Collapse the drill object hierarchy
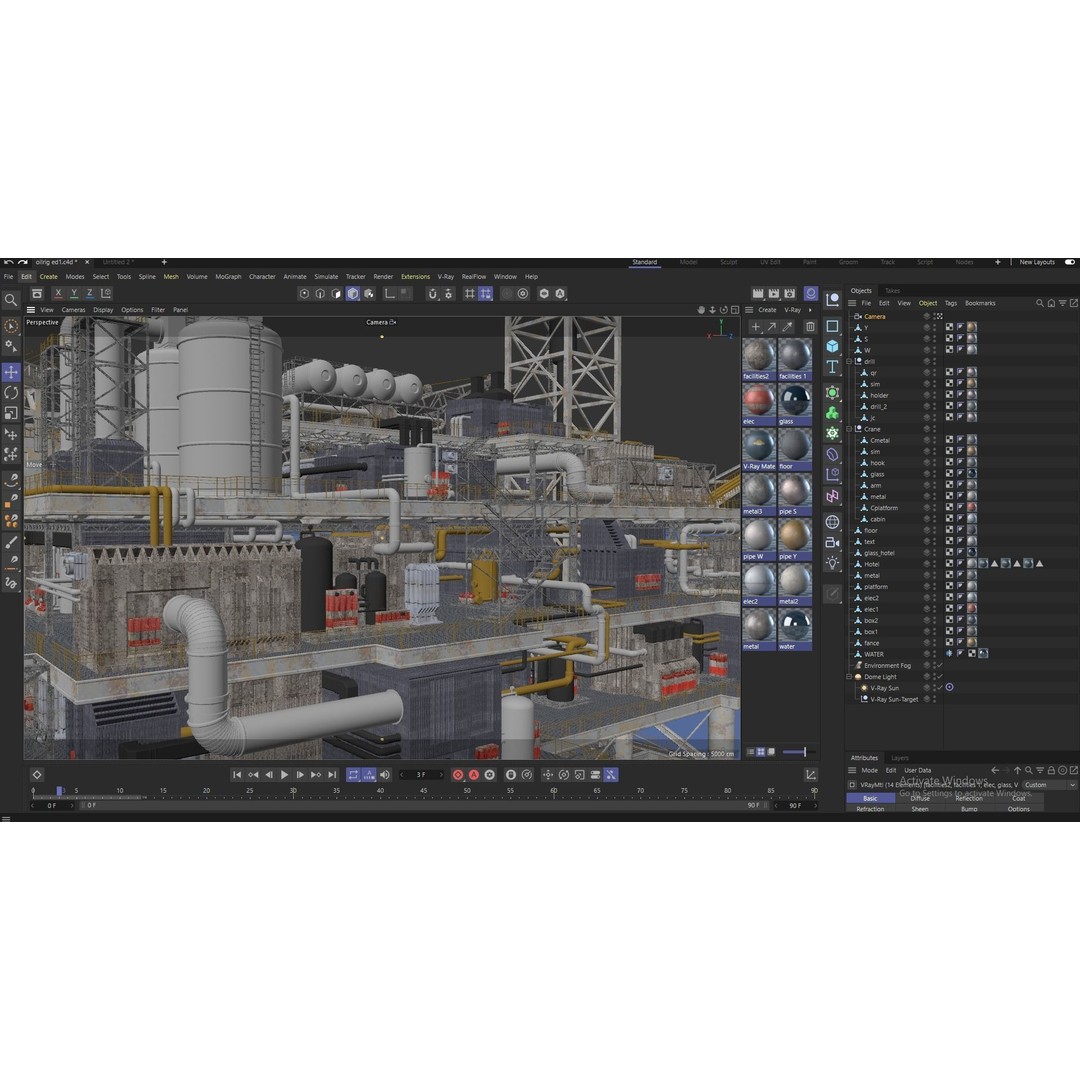The width and height of the screenshot is (1080, 1080). tap(849, 362)
